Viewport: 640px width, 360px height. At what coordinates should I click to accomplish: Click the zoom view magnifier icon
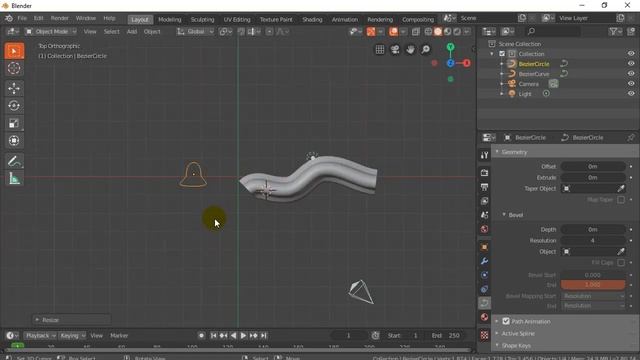(x=425, y=49)
